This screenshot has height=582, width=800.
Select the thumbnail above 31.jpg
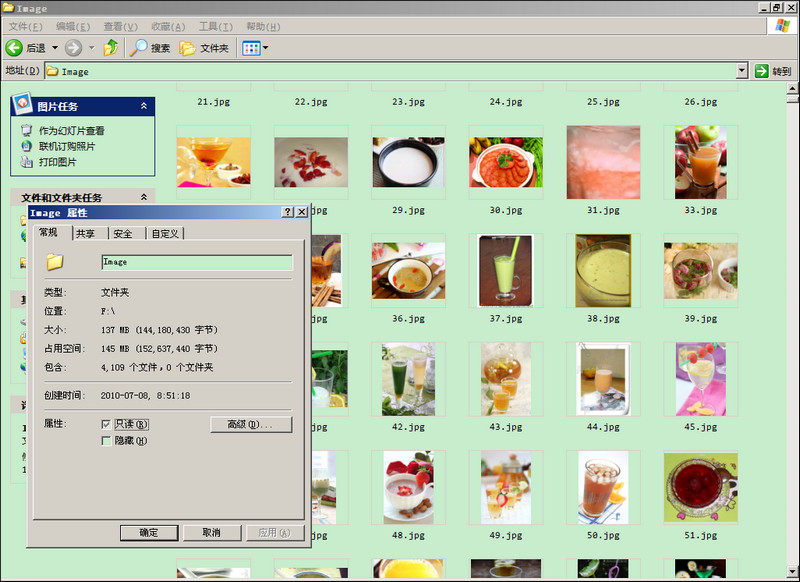click(x=603, y=162)
